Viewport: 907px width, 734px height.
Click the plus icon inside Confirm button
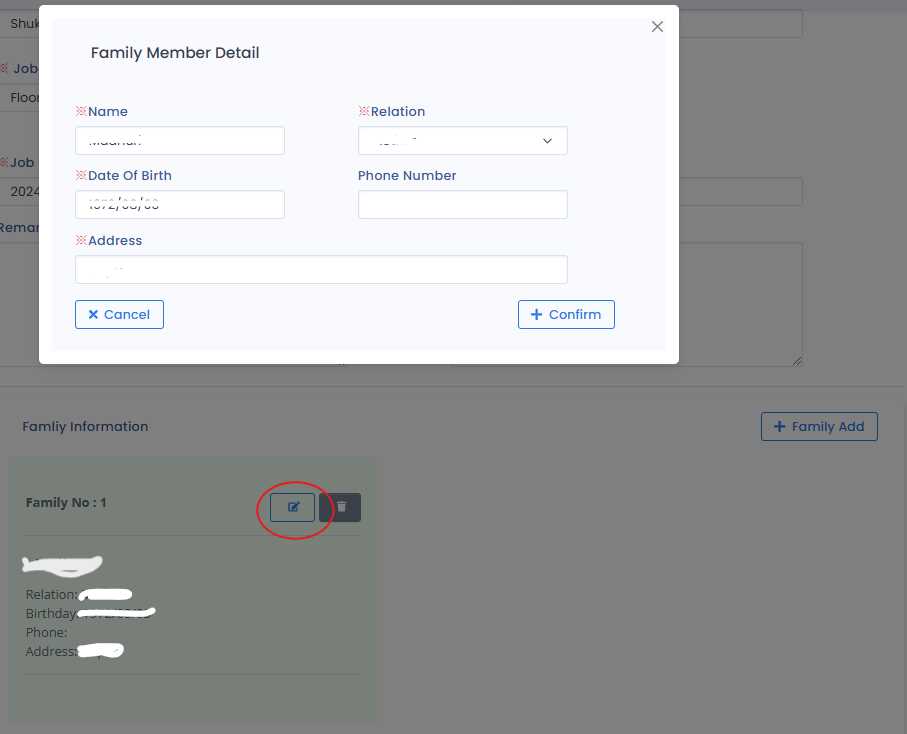coord(536,314)
